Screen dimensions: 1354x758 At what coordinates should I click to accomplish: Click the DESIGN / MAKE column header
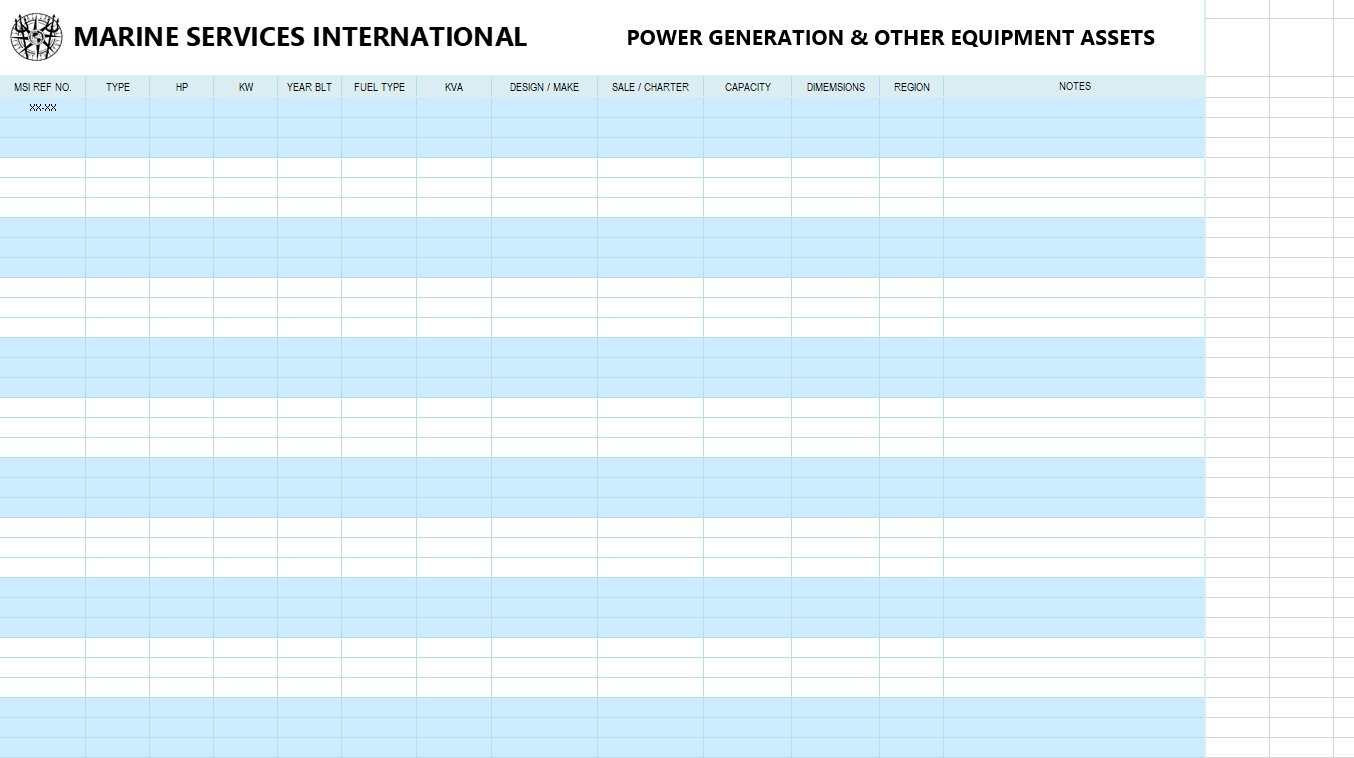point(544,87)
